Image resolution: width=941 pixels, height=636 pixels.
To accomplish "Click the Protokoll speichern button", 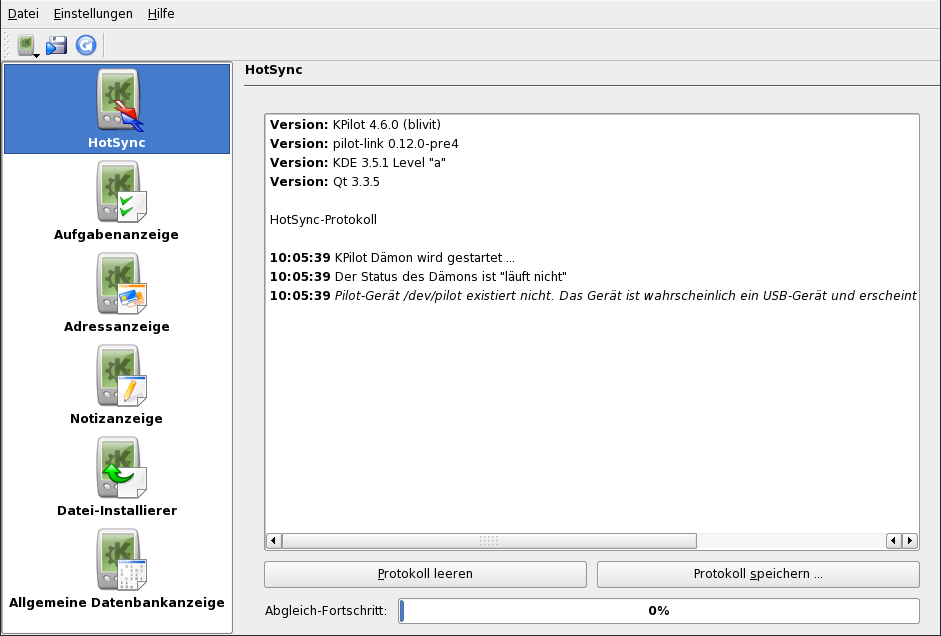I will tap(757, 574).
